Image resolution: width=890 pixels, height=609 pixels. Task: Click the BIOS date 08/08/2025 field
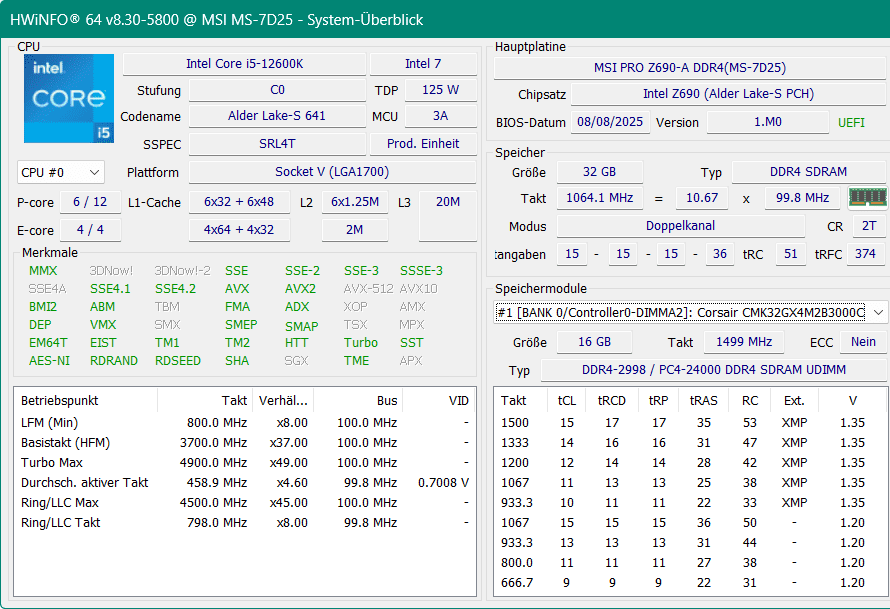pyautogui.click(x=609, y=123)
